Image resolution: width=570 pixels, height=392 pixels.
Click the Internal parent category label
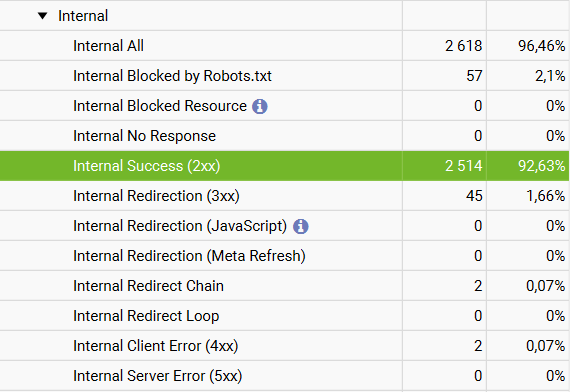[83, 16]
